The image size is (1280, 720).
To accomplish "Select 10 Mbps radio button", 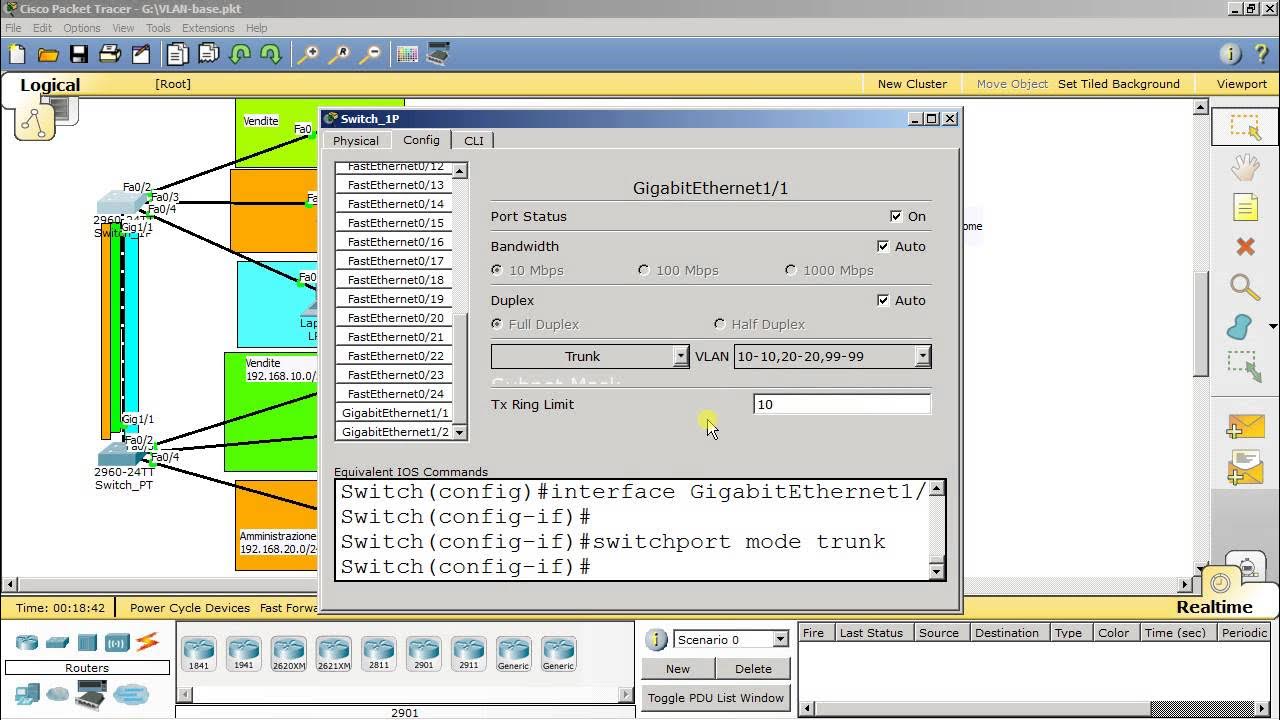I will pyautogui.click(x=497, y=270).
